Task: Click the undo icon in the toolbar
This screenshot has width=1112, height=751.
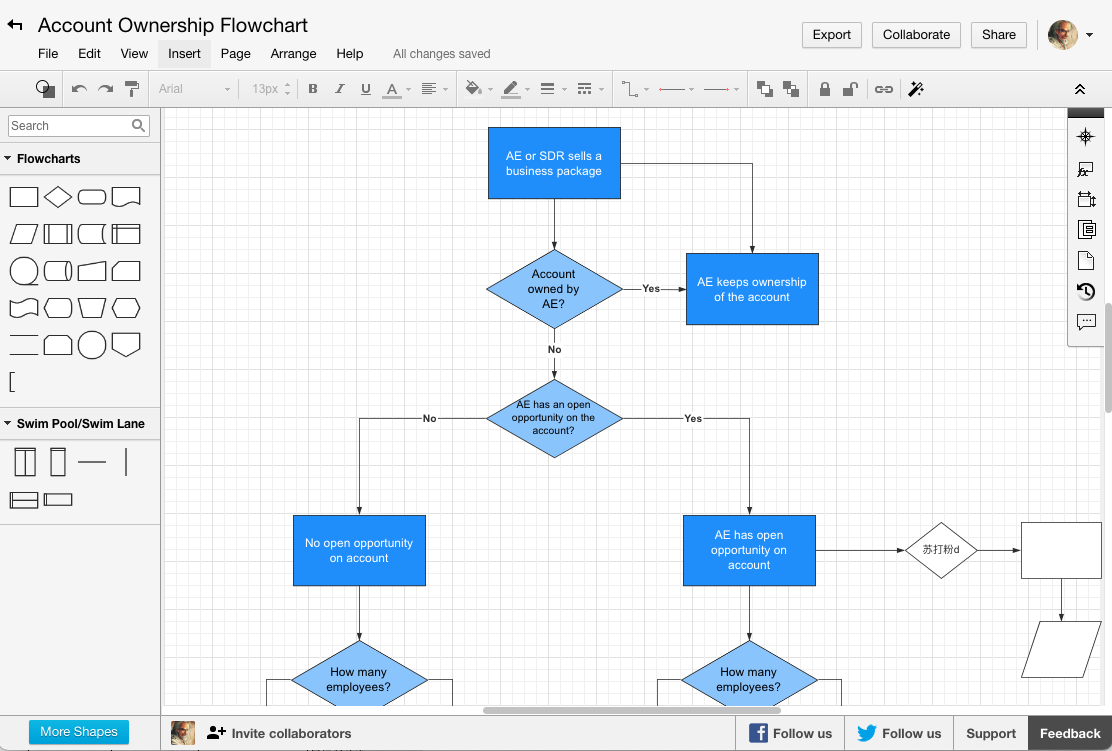Action: point(80,89)
